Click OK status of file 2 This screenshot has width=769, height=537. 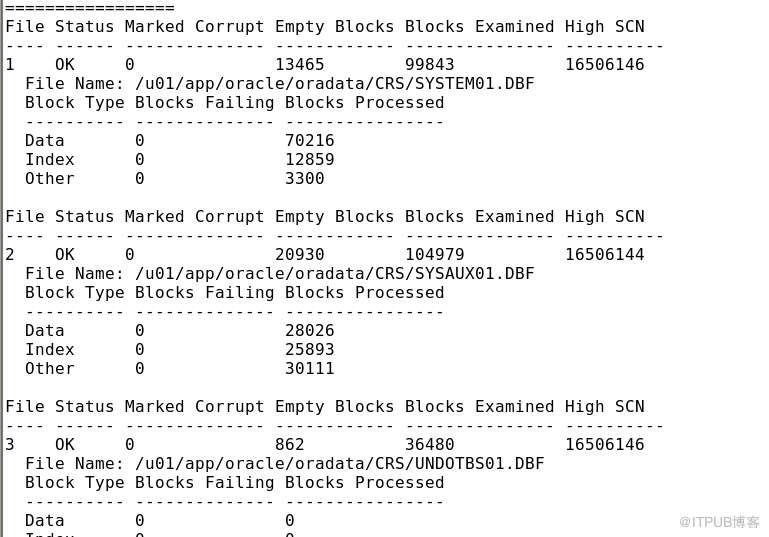65,255
